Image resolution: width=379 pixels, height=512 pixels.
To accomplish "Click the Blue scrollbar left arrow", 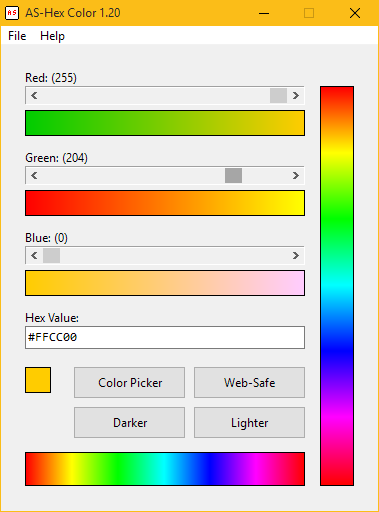I will coord(34,256).
